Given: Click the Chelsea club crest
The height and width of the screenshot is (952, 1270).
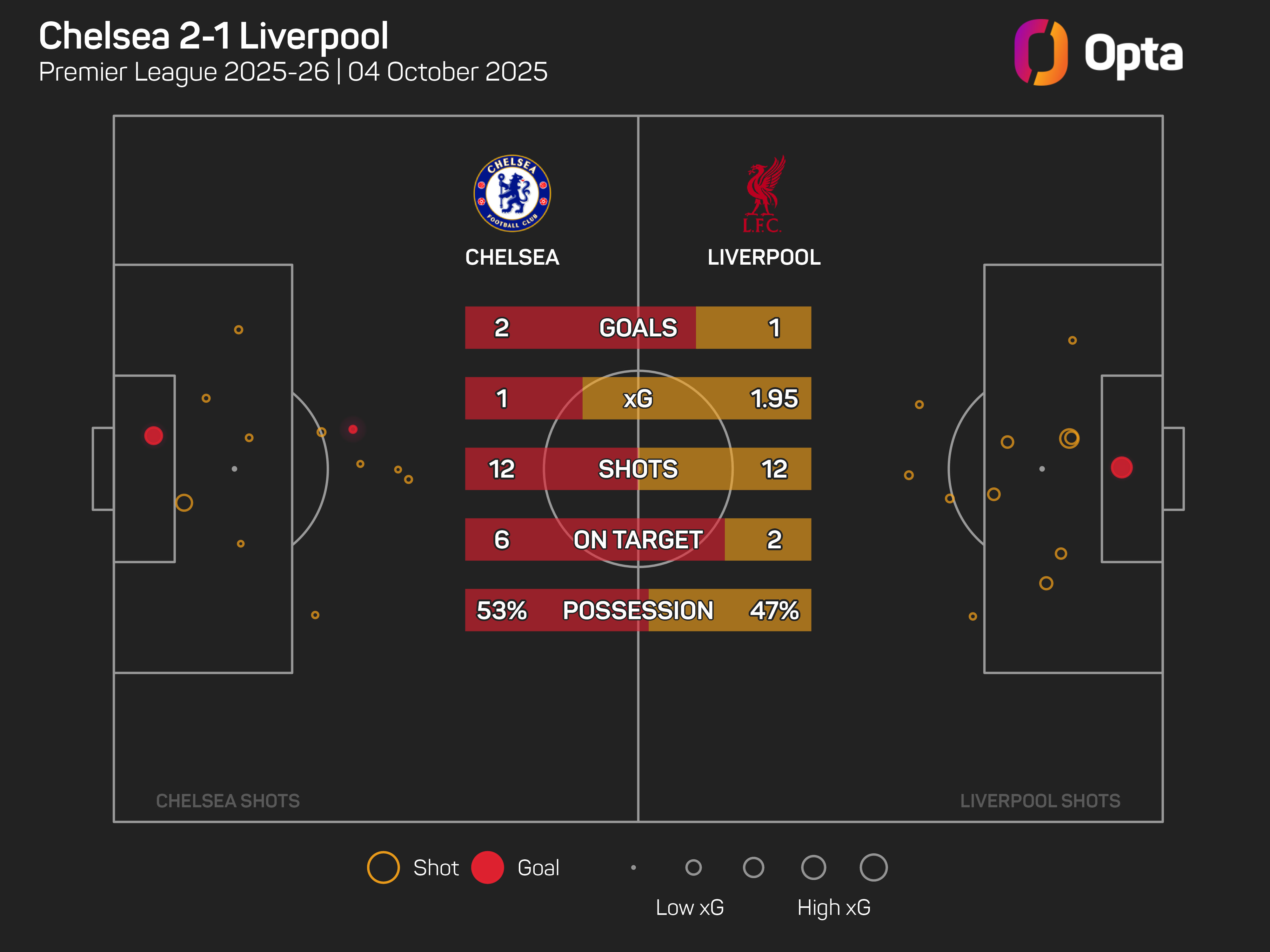Looking at the screenshot, I should click(x=511, y=193).
